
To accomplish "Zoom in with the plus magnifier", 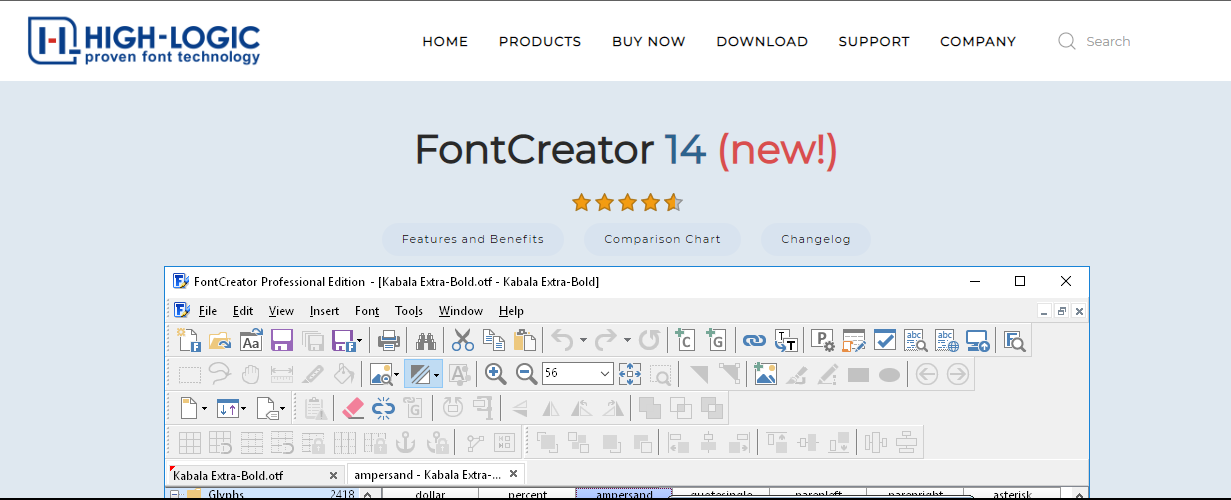I will [495, 374].
